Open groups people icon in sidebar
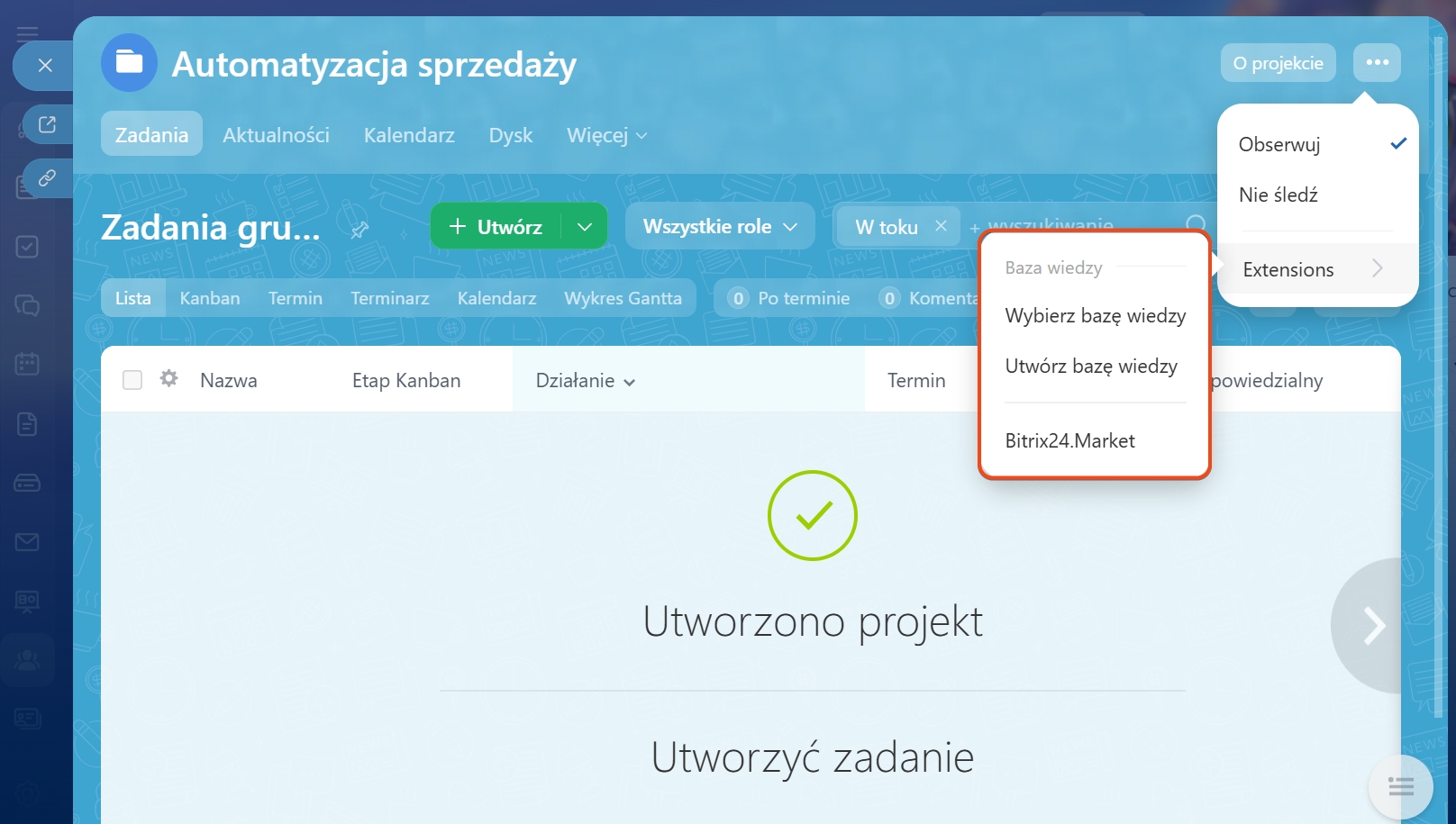 pos(27,660)
